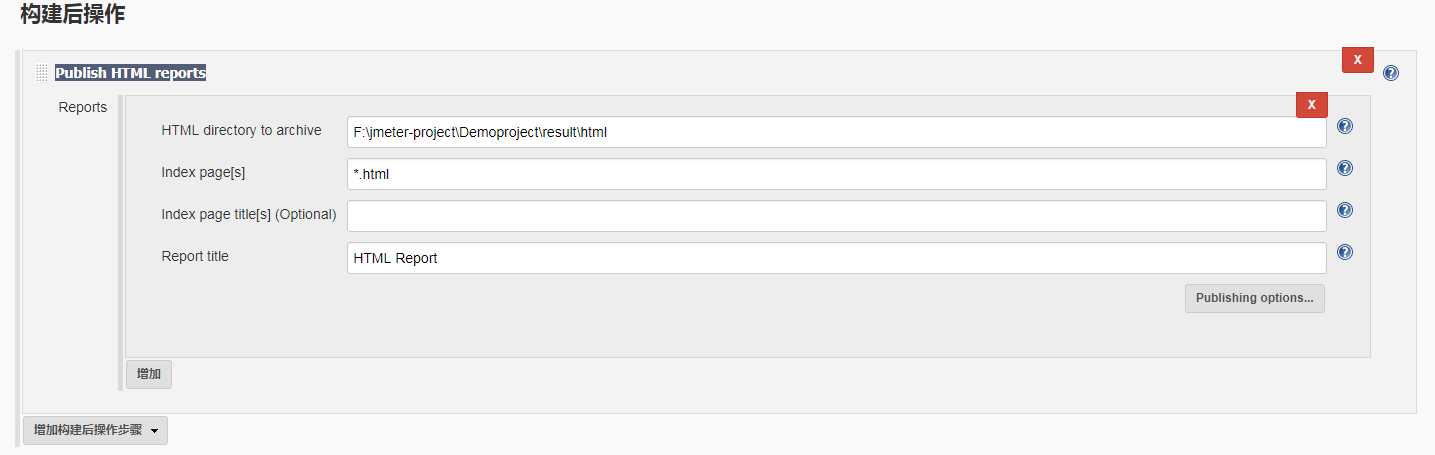Click the HTML directory to archive label
Viewport: 1435px width, 455px height.
[x=241, y=130]
